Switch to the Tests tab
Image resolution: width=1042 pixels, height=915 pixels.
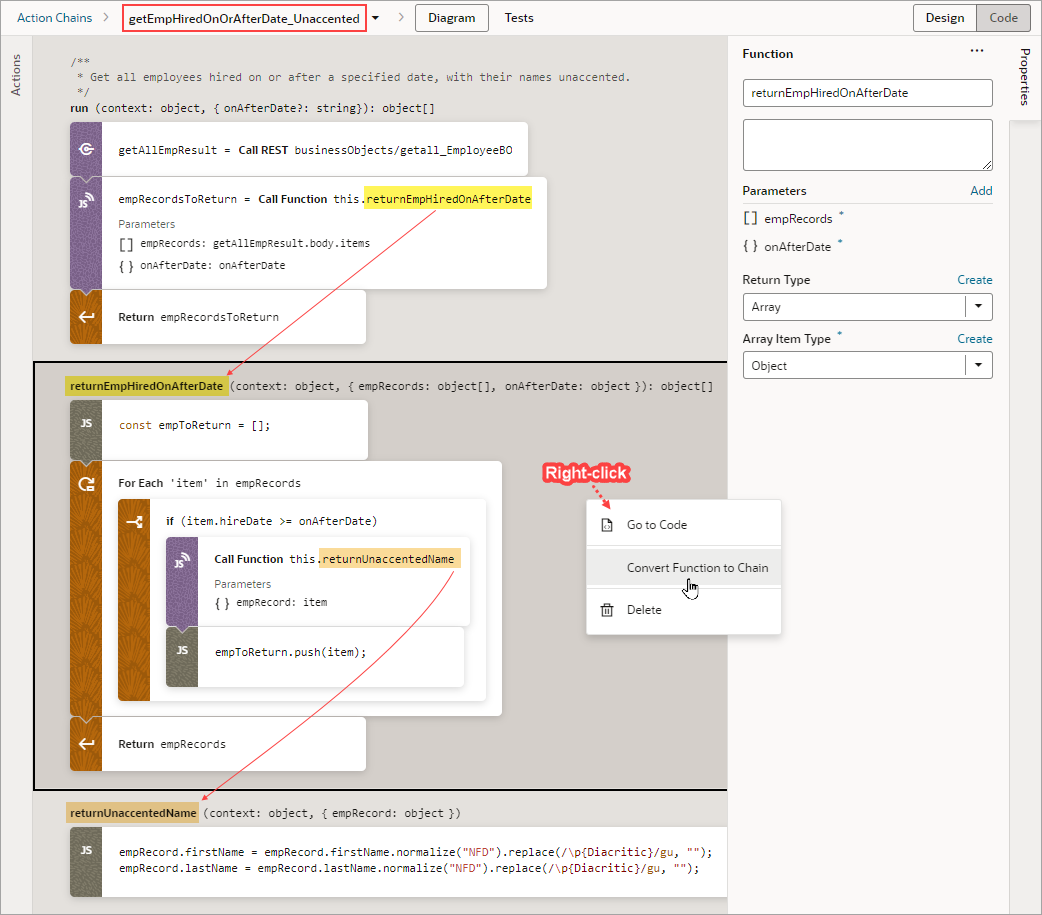pyautogui.click(x=518, y=18)
